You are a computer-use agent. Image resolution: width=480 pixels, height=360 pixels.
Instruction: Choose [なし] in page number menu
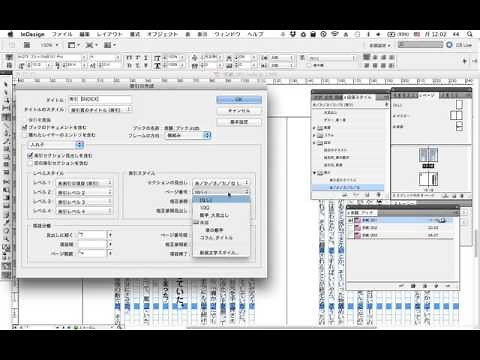pyautogui.click(x=221, y=200)
